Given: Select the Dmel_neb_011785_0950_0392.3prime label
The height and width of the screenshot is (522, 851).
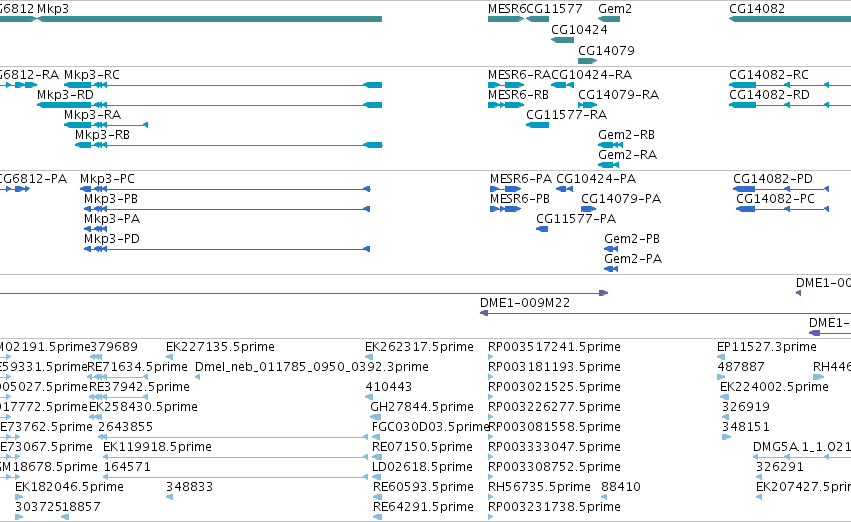Looking at the screenshot, I should coord(312,367).
